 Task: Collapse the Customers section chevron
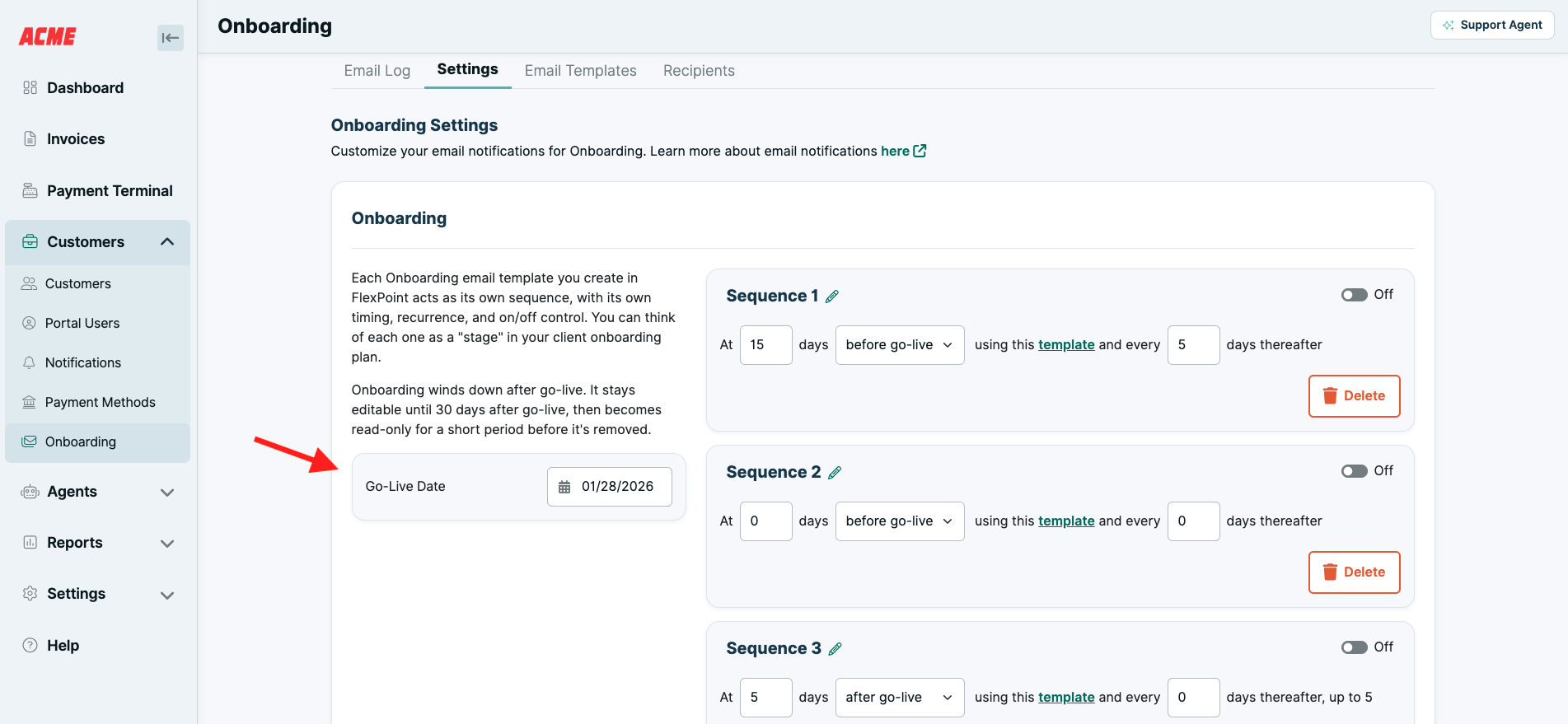pos(167,242)
